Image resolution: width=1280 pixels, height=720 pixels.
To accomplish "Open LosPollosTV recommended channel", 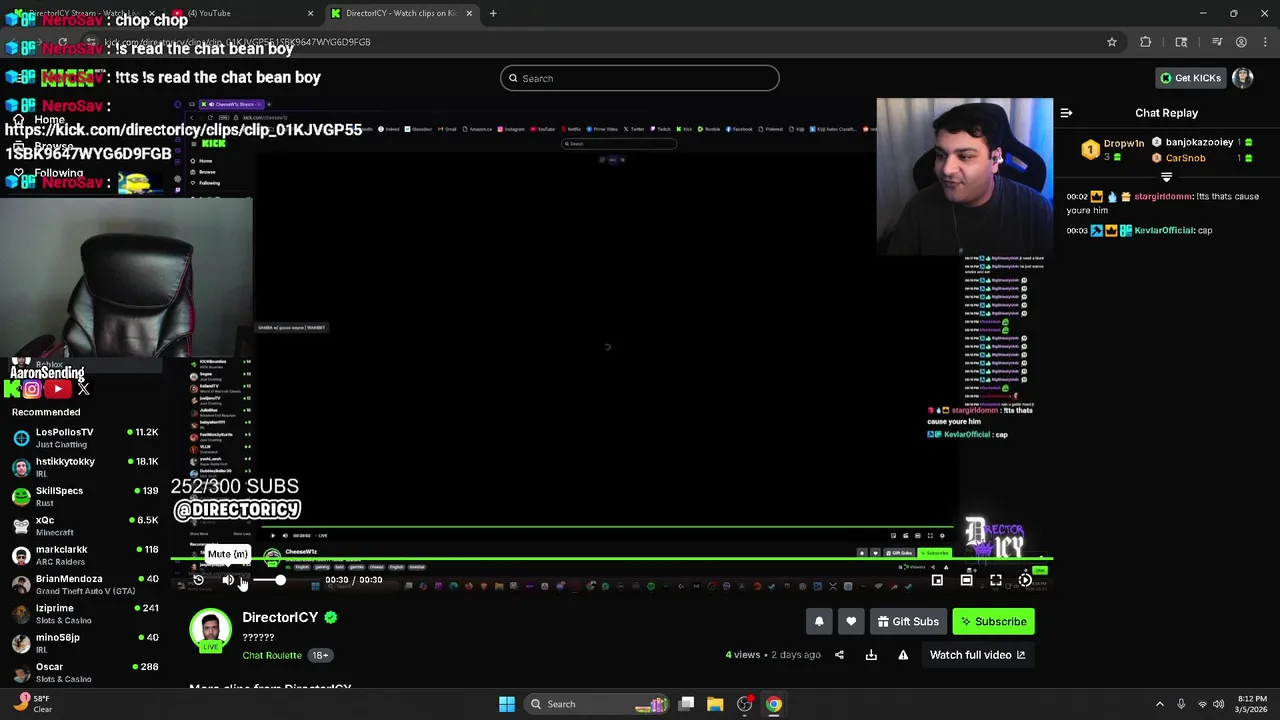I will [85, 438].
